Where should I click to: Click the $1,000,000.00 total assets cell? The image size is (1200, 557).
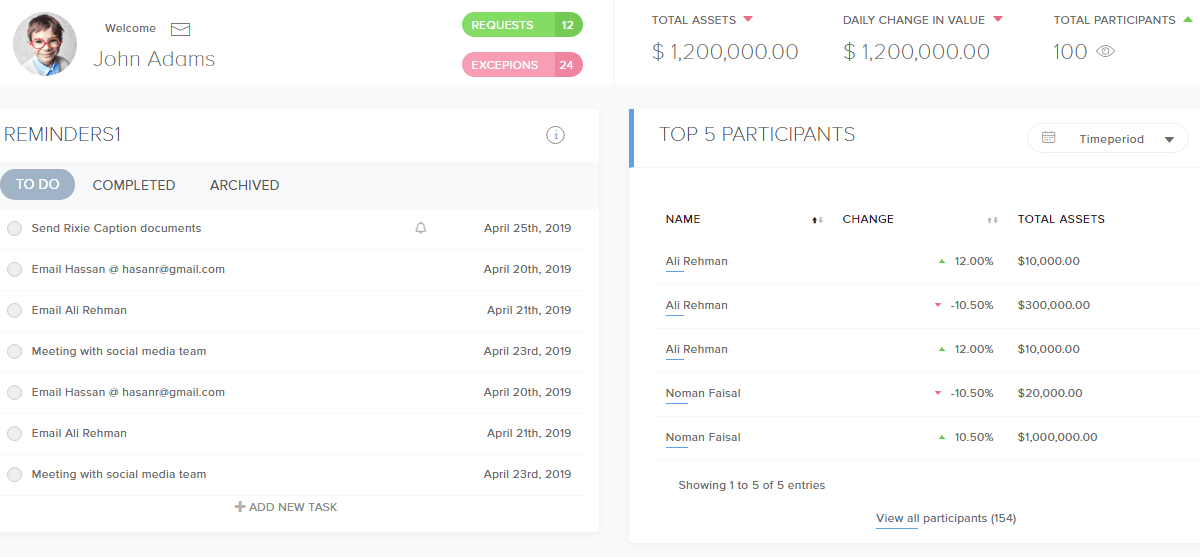[x=1057, y=437]
